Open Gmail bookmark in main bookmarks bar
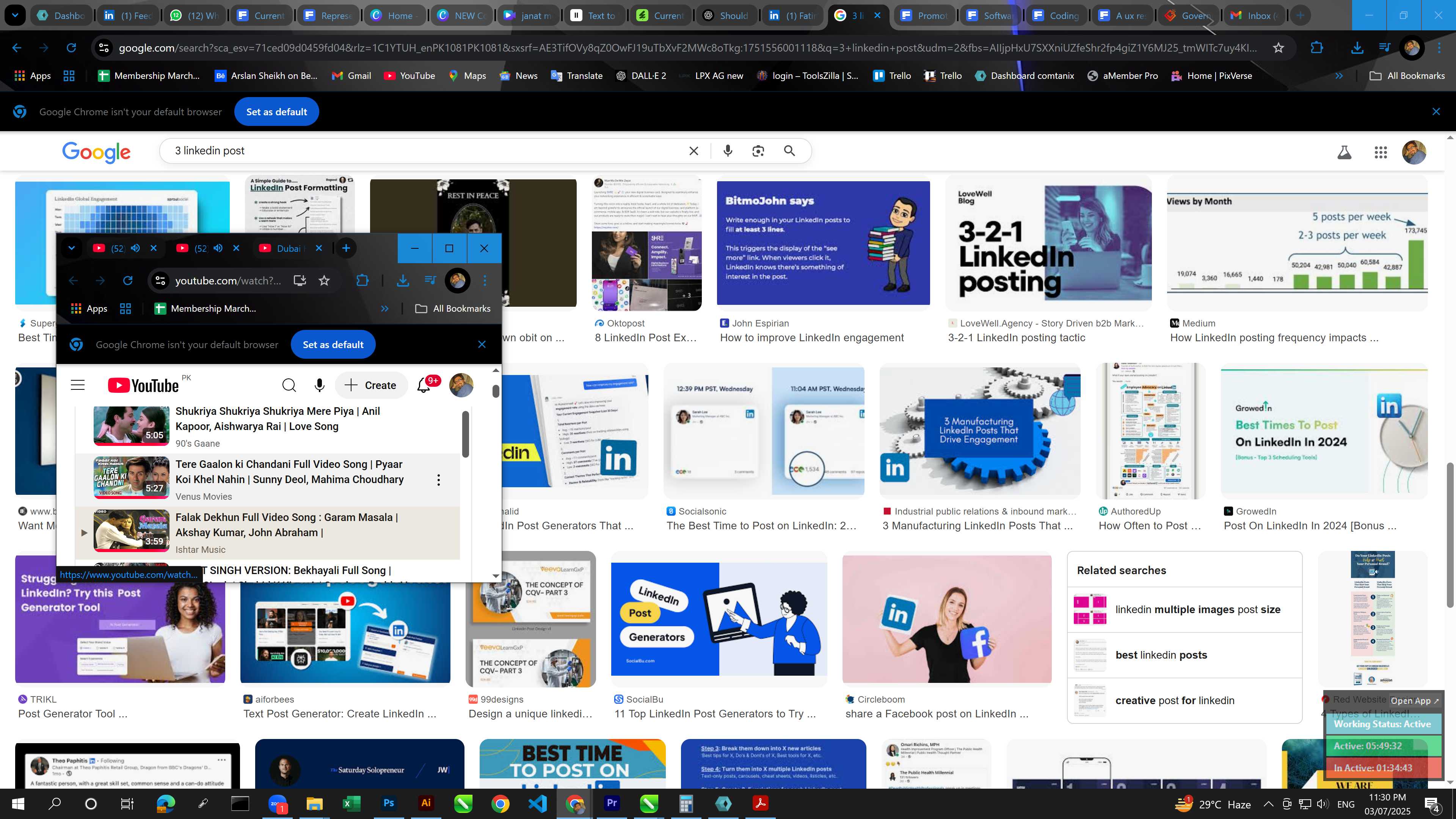 [351, 76]
